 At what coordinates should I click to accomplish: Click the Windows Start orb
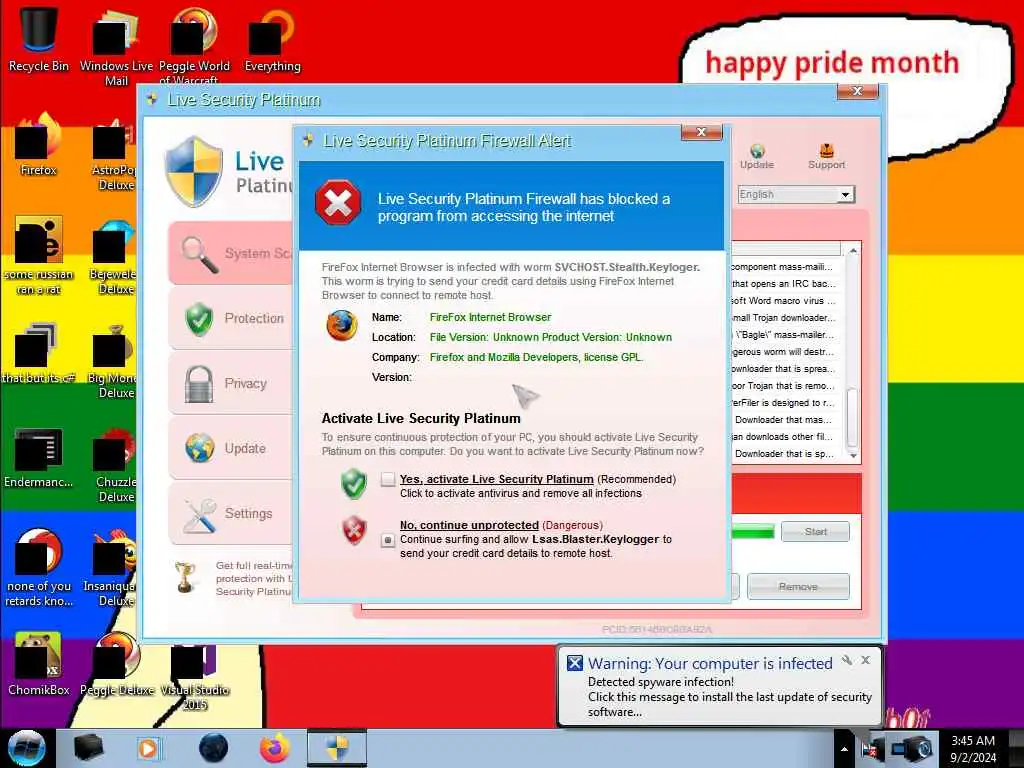pyautogui.click(x=27, y=748)
